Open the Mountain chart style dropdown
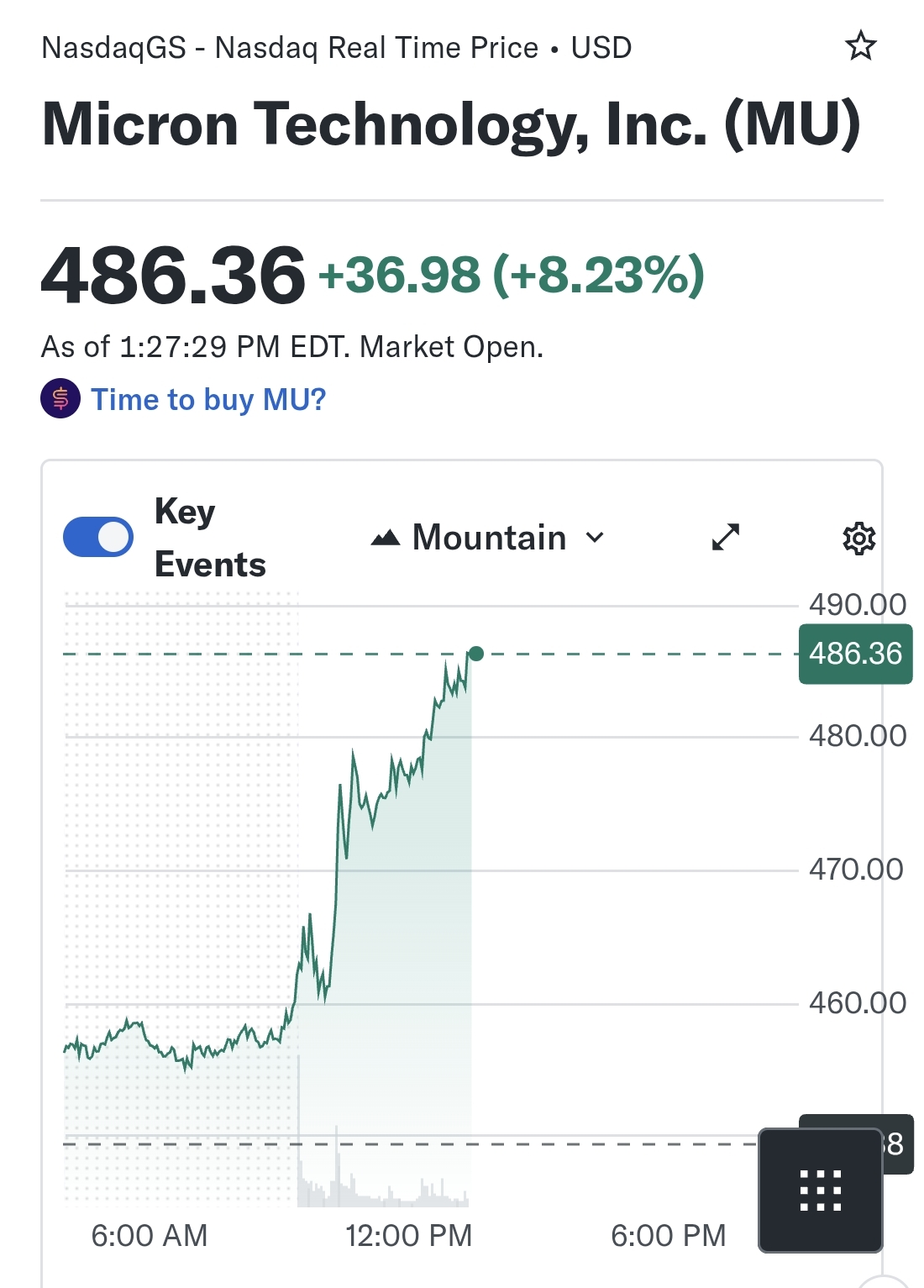This screenshot has width=924, height=1288. pos(489,538)
